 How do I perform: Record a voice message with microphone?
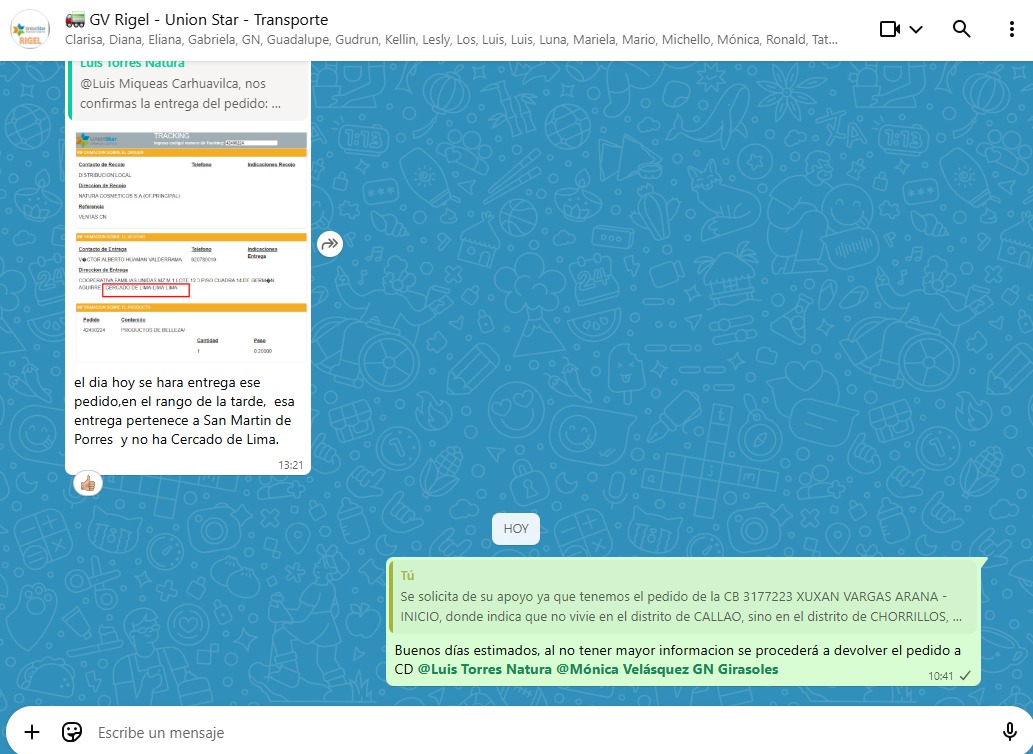click(x=1009, y=732)
